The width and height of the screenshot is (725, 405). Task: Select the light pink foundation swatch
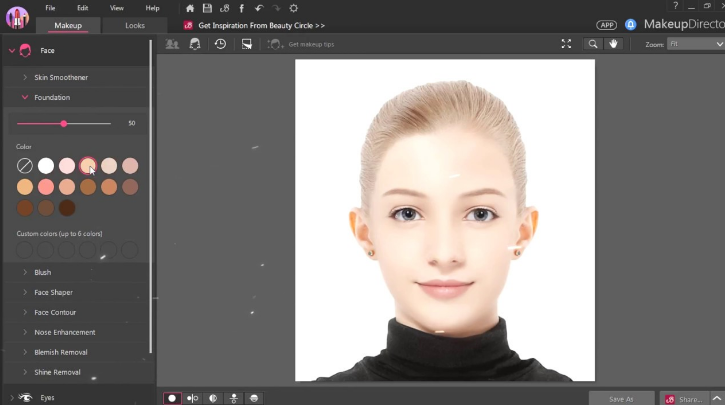click(x=67, y=166)
